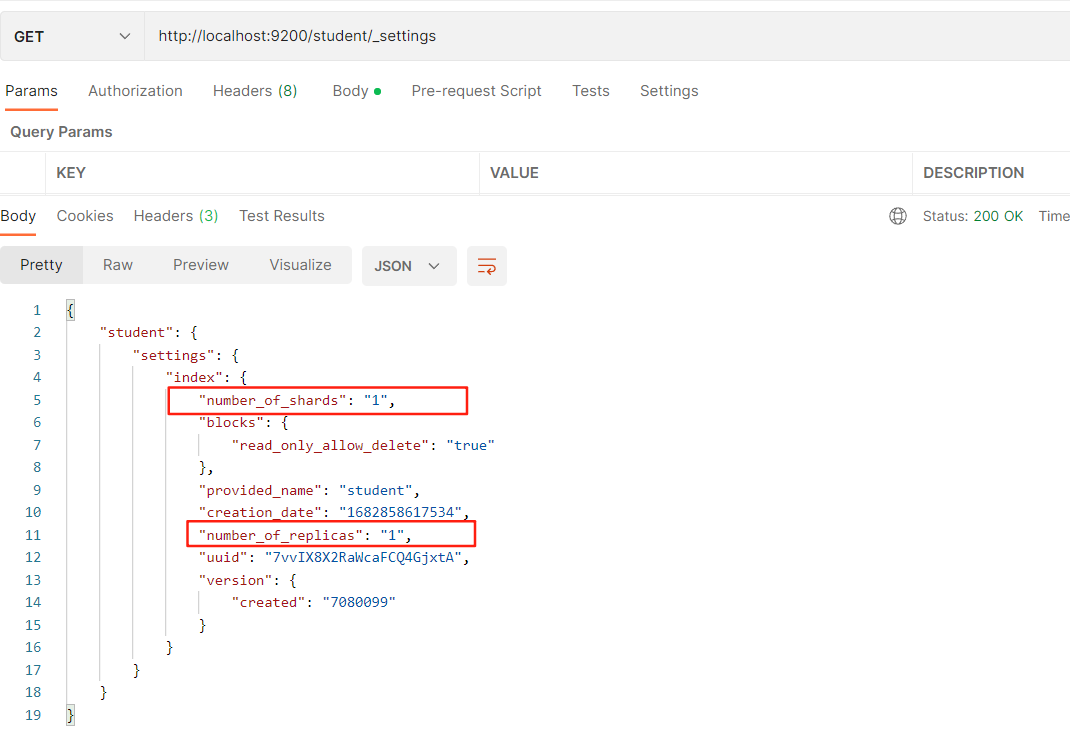
Task: Open the request Settings tab
Action: point(669,91)
